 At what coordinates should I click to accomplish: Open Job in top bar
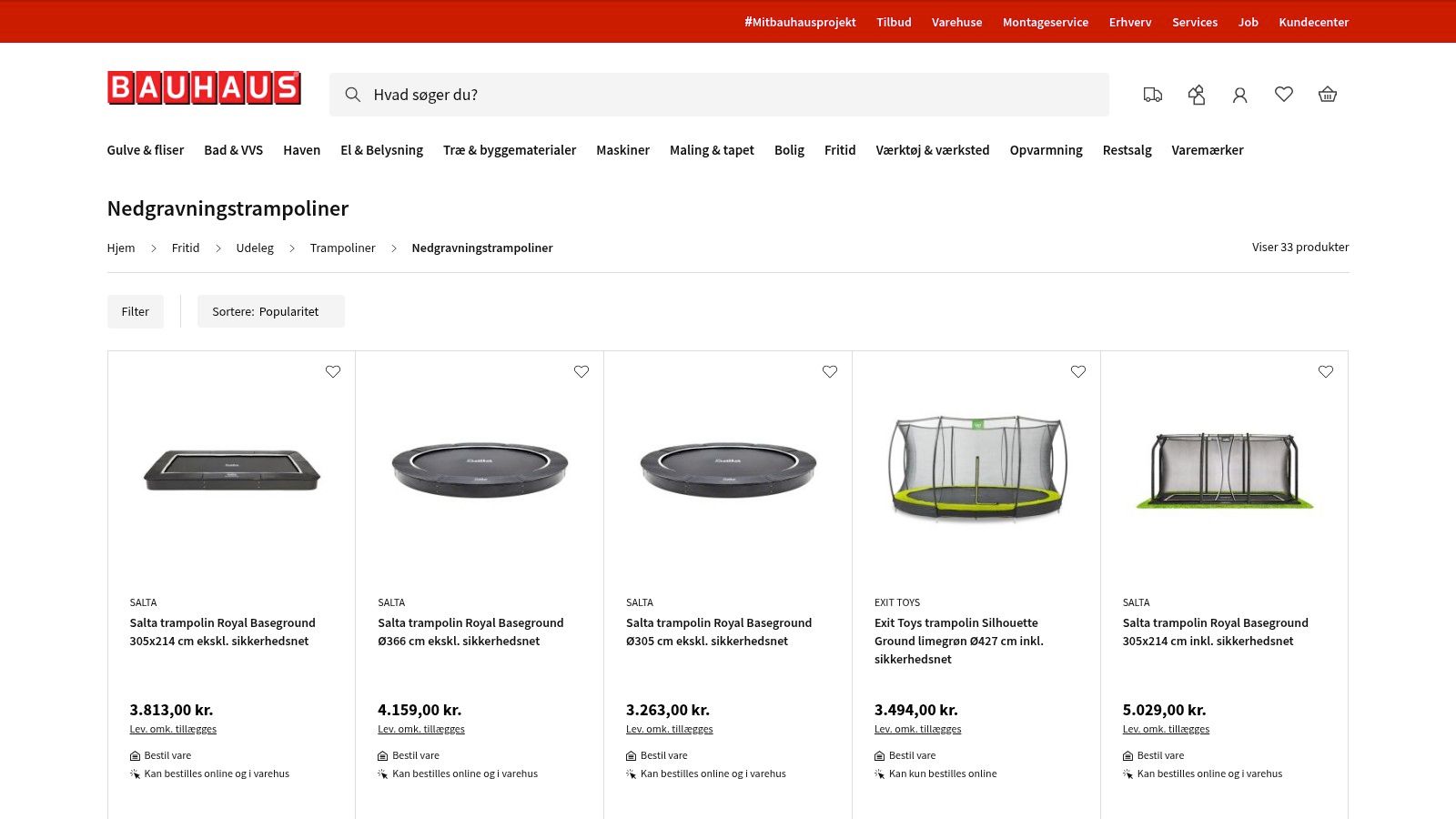[x=1249, y=22]
